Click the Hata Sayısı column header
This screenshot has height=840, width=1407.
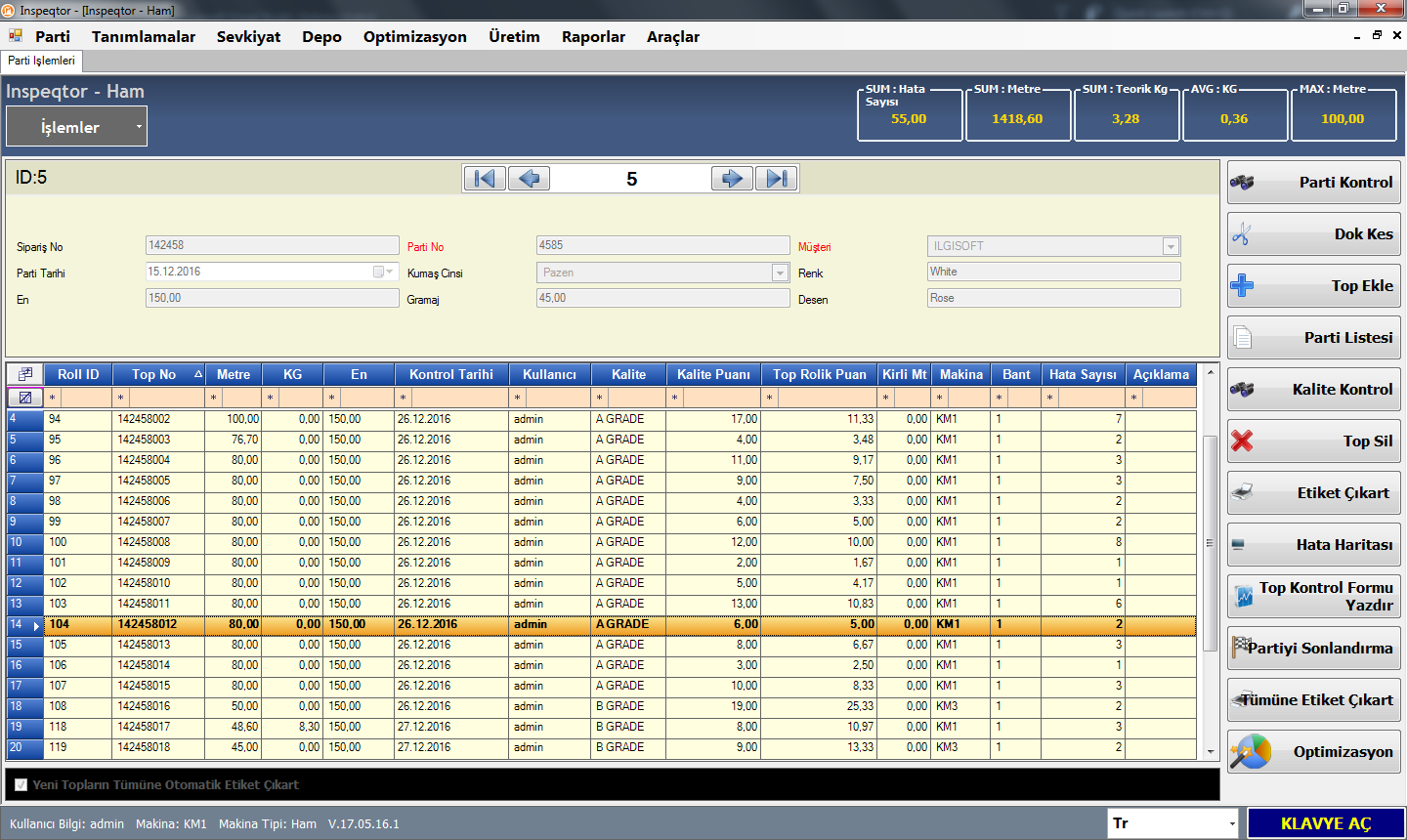[x=1083, y=374]
